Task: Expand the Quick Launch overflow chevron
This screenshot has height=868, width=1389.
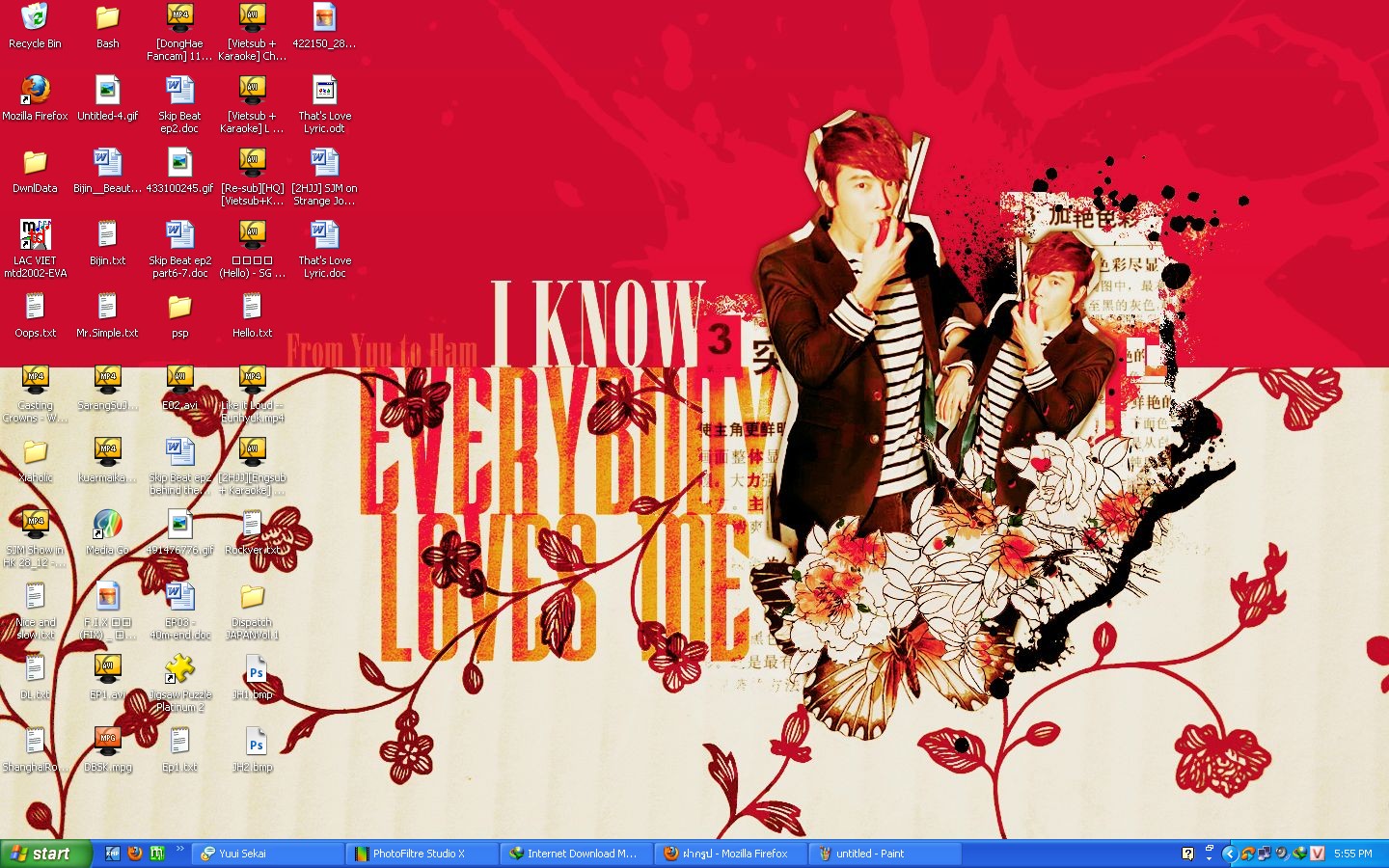Action: 179,850
